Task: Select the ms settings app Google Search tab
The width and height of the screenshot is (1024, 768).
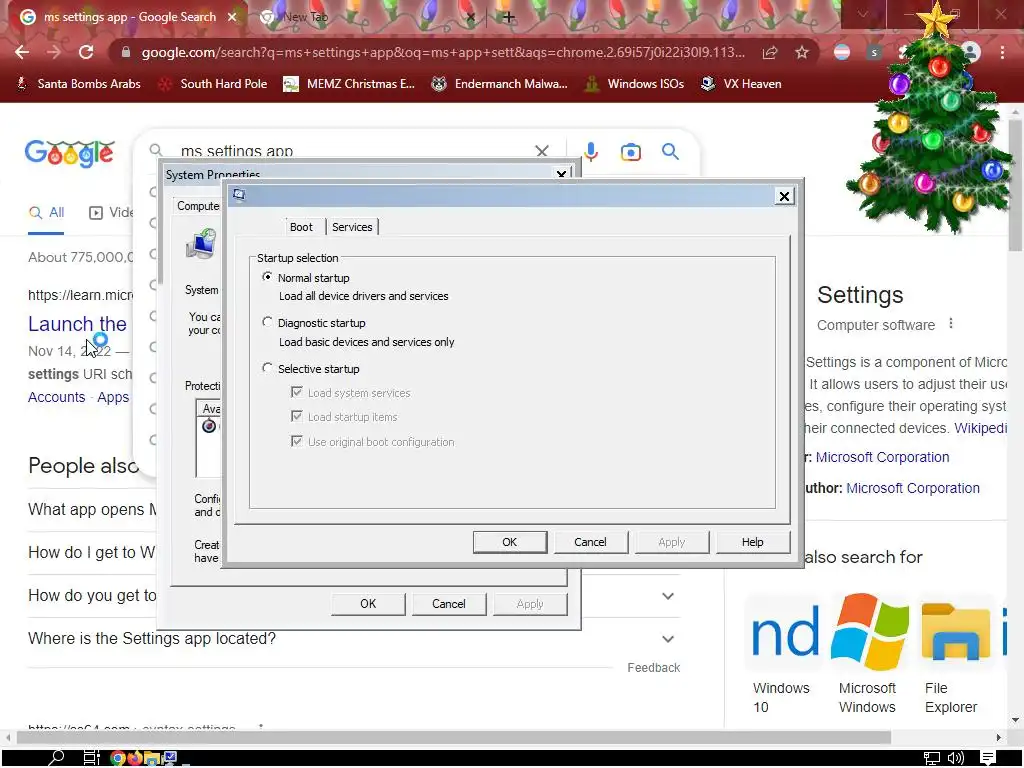Action: click(127, 17)
